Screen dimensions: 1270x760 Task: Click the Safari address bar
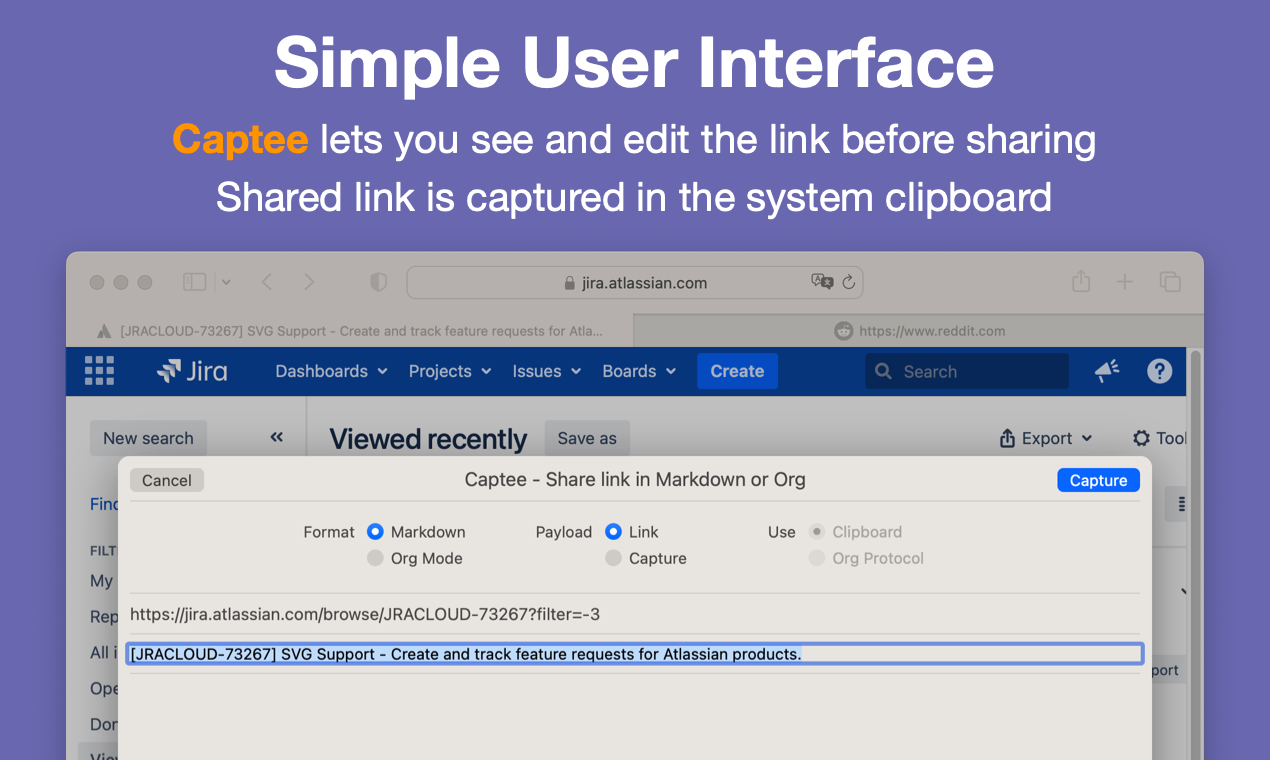[635, 282]
